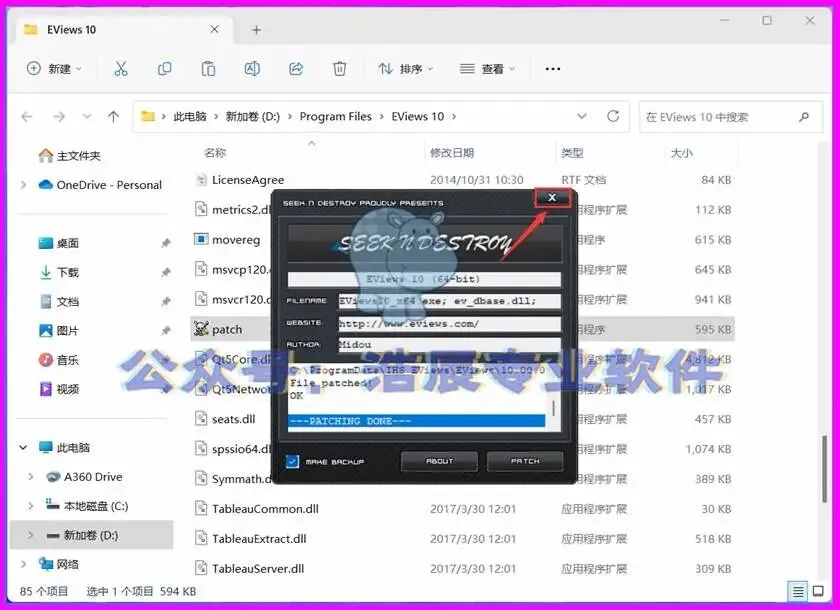This screenshot has height=610, width=840.
Task: Close the EViews 10 tab
Action: (x=214, y=29)
